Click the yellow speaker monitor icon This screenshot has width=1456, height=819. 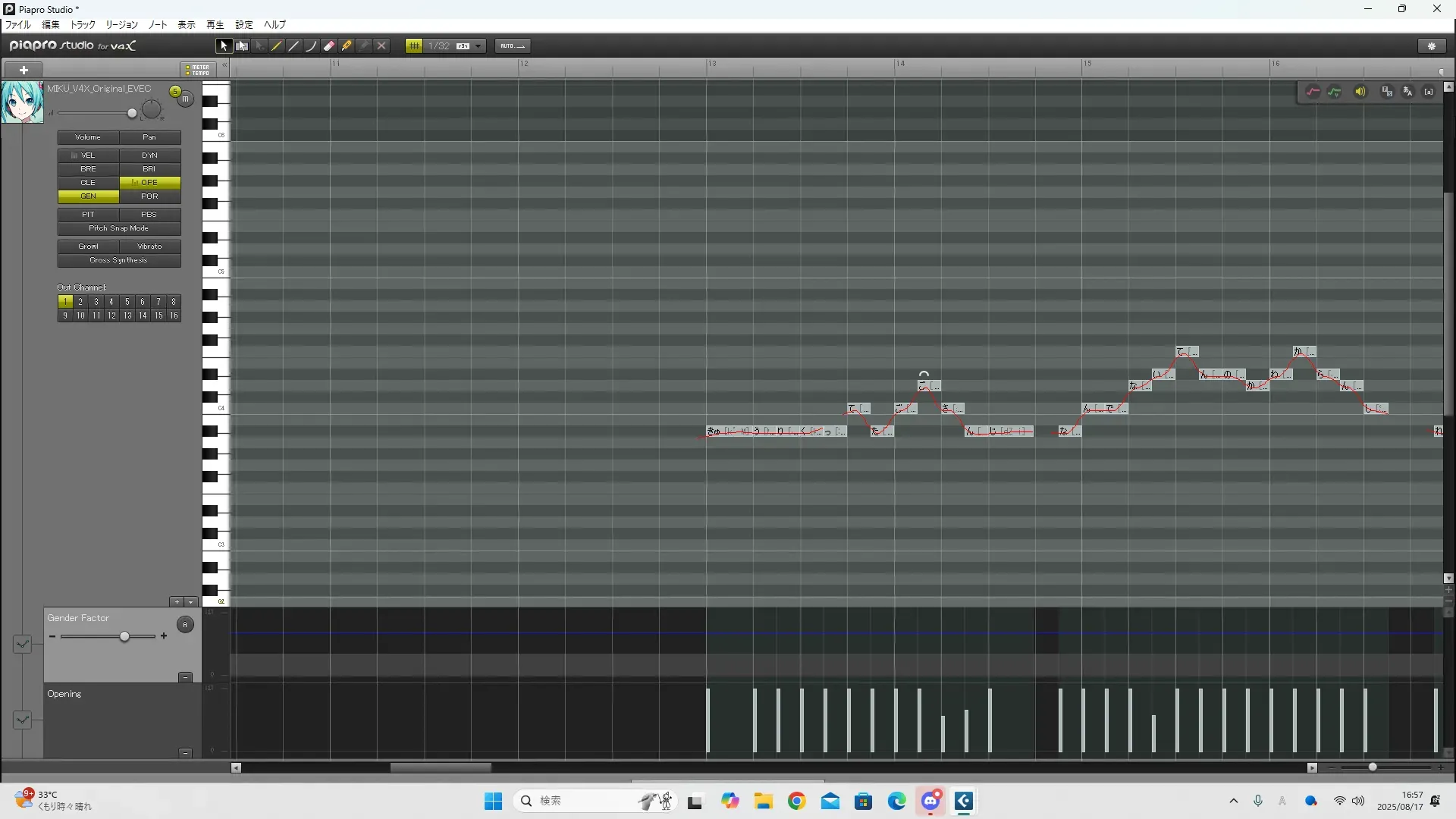pyautogui.click(x=1360, y=92)
